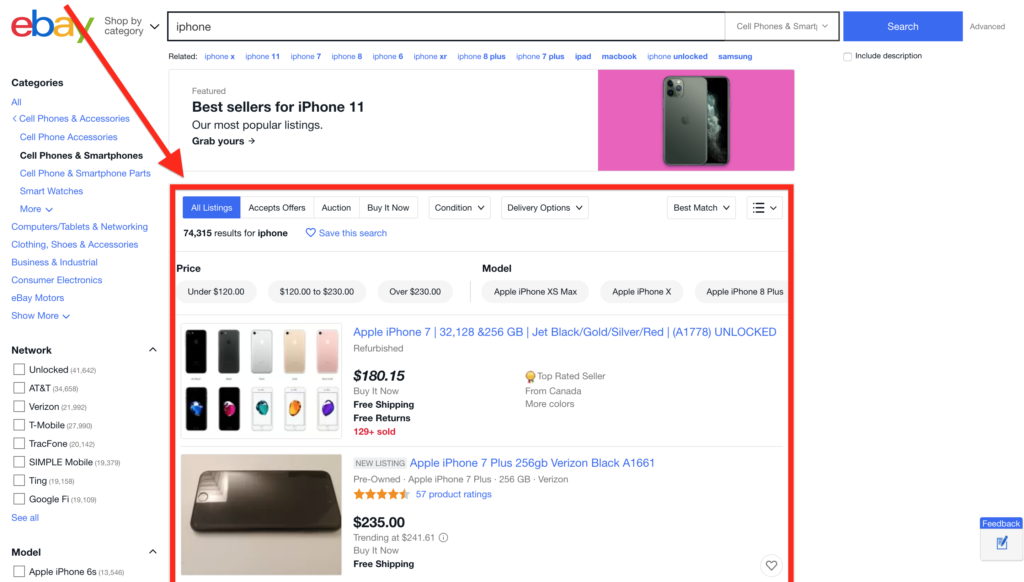Click the Grab yours link

coord(223,141)
